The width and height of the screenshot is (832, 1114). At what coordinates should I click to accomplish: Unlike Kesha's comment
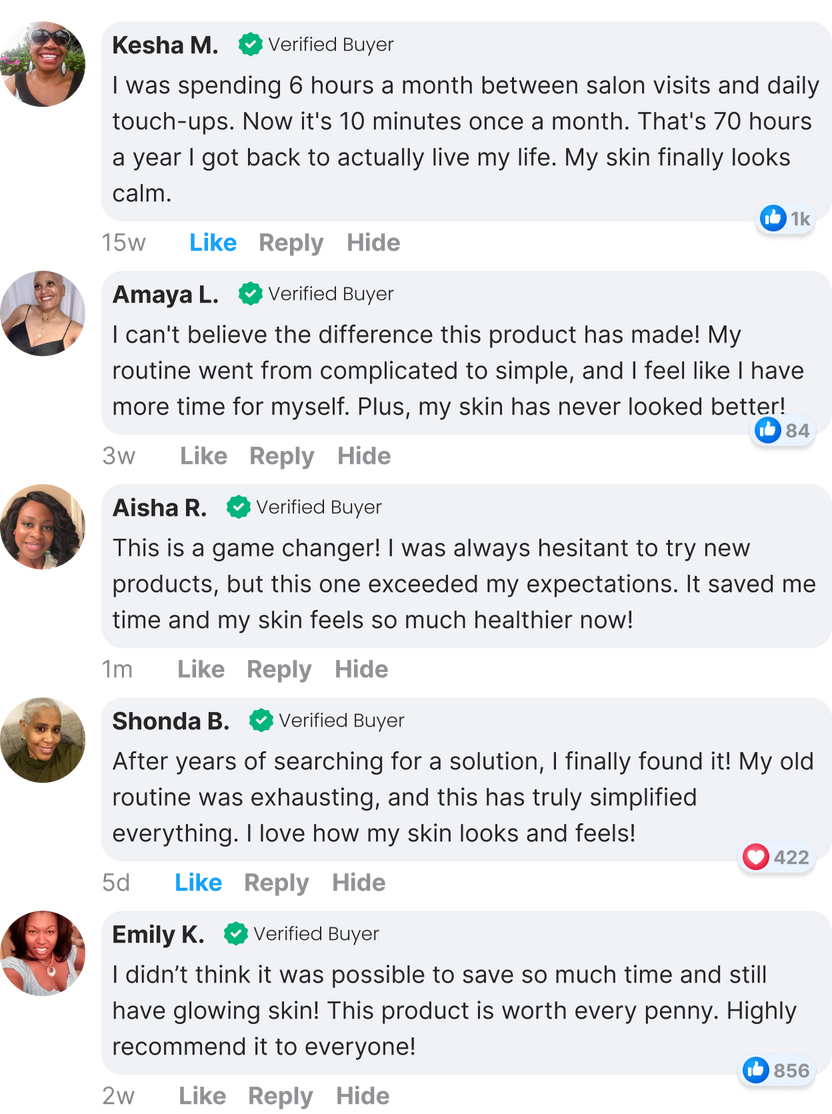(212, 242)
